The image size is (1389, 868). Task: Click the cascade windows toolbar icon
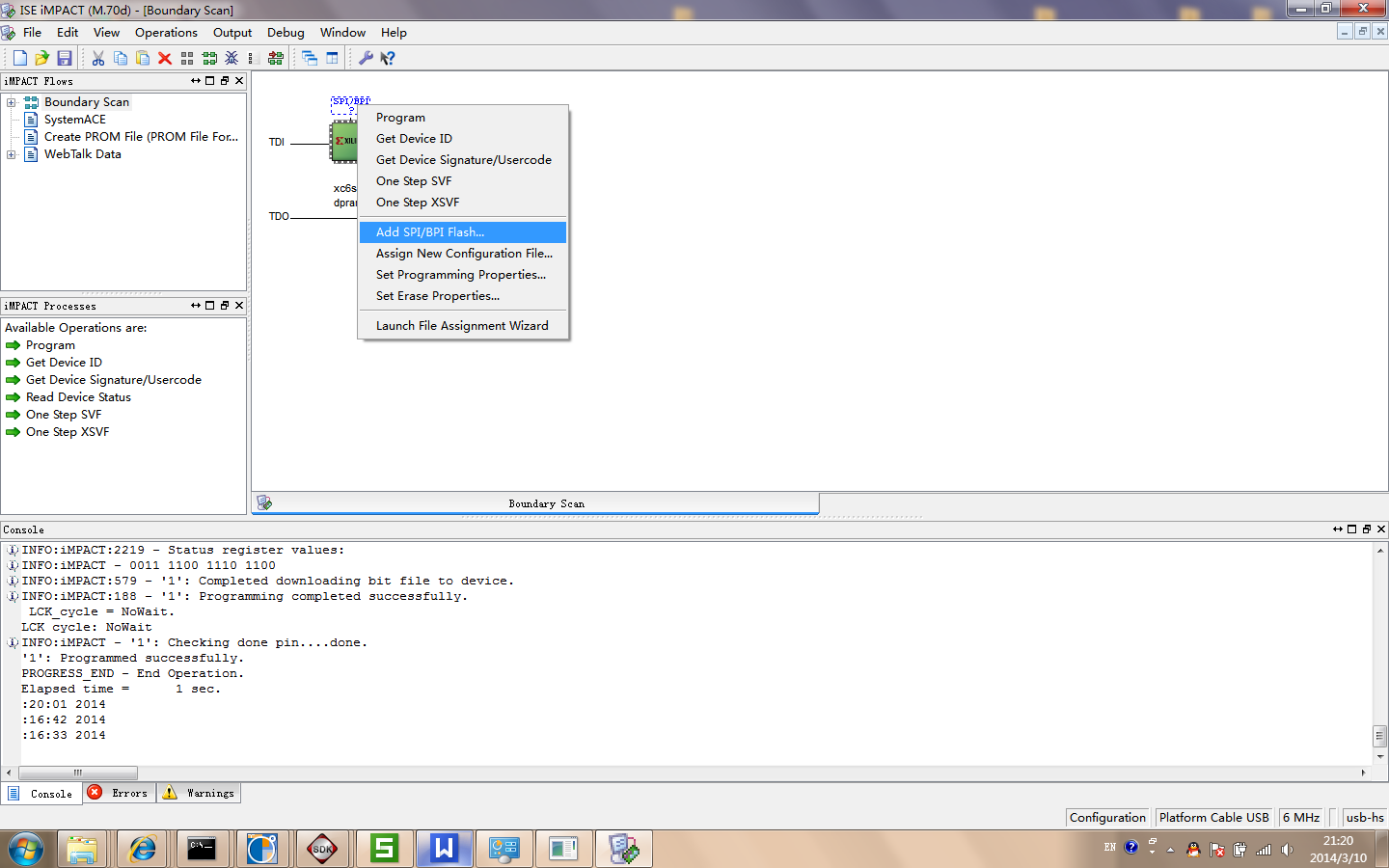point(310,58)
